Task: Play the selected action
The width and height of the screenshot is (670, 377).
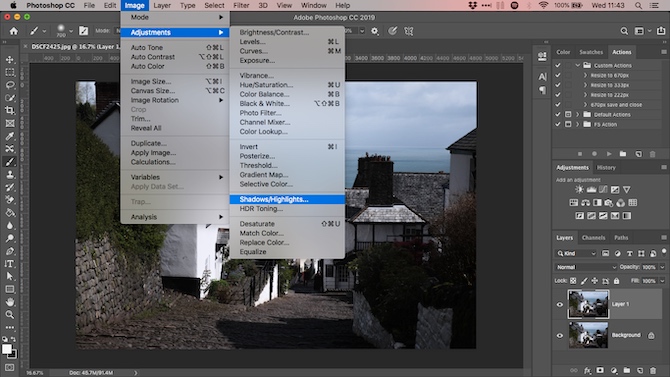Action: coord(609,154)
